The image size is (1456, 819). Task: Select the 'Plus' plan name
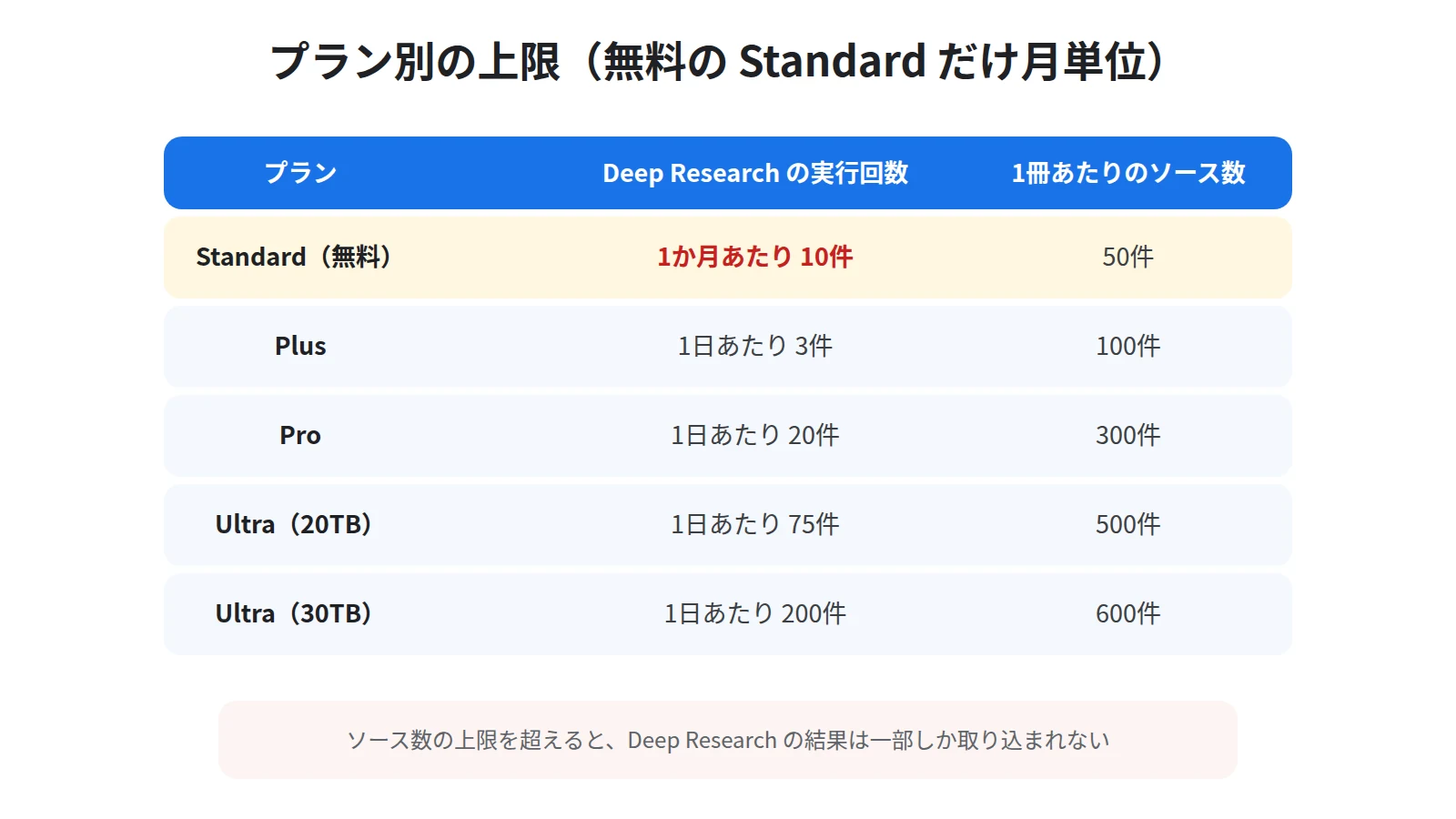pos(300,346)
